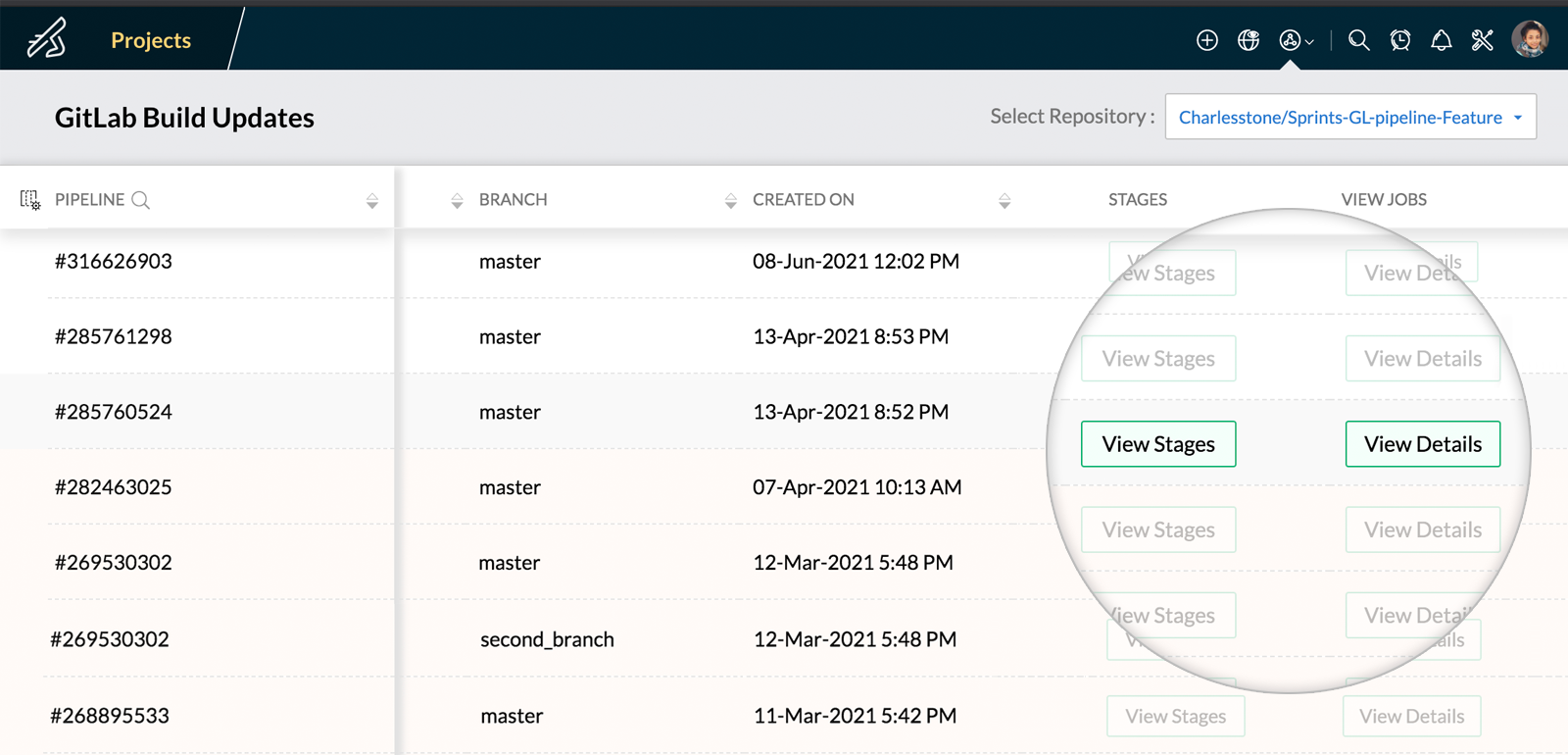Click the plus create-new icon
The image size is (1568, 755).
1207,40
